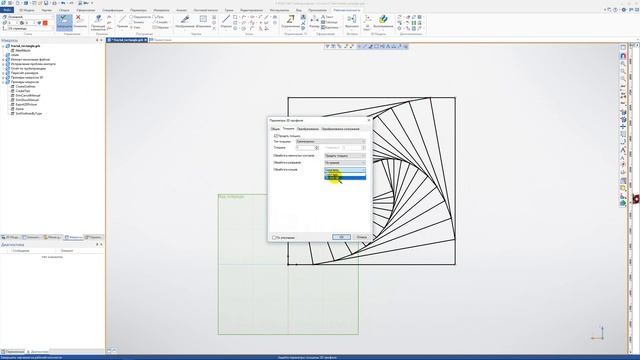Open the Ограничение constraint tool
640x360 pixels.
click(290, 21)
